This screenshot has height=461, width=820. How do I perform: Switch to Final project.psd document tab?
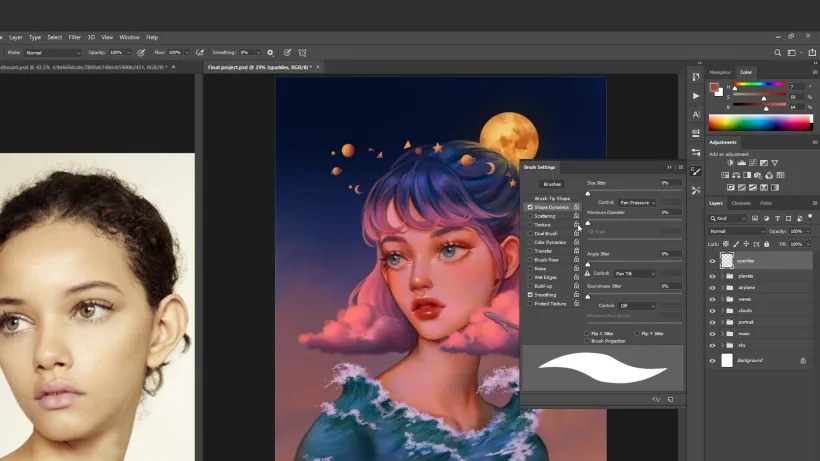tap(259, 67)
